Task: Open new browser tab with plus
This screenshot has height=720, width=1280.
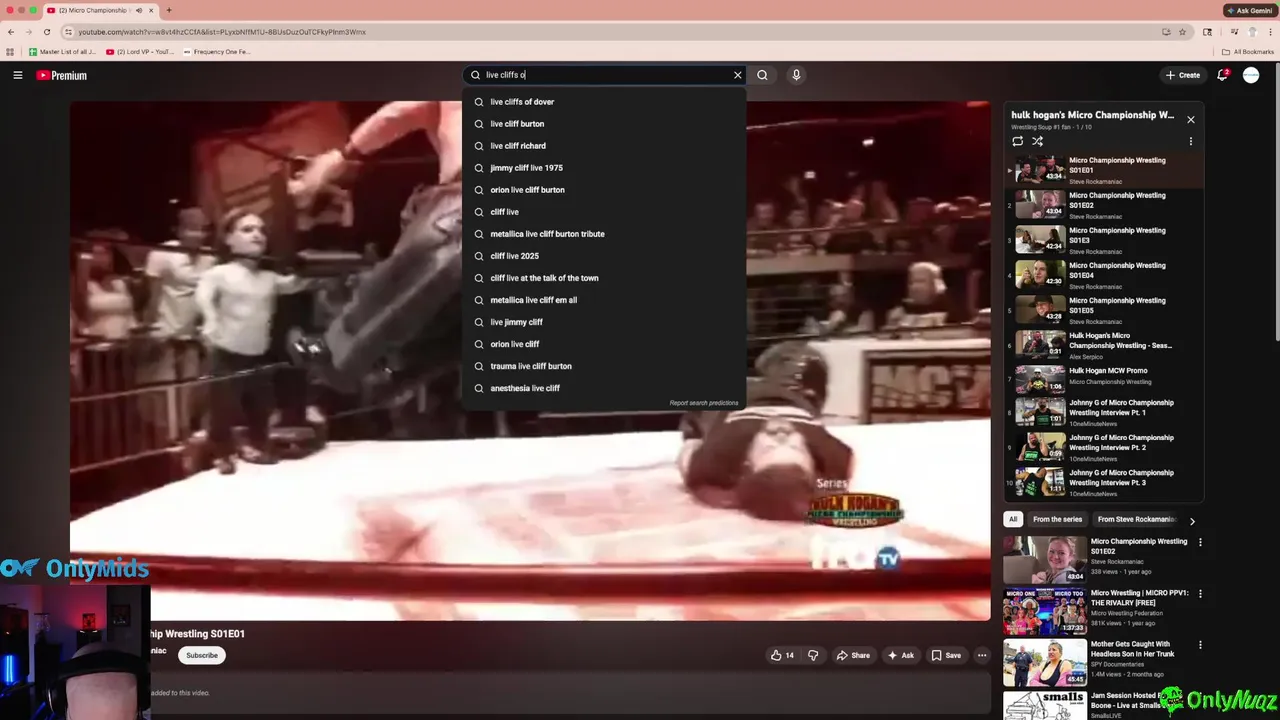Action: tap(168, 10)
